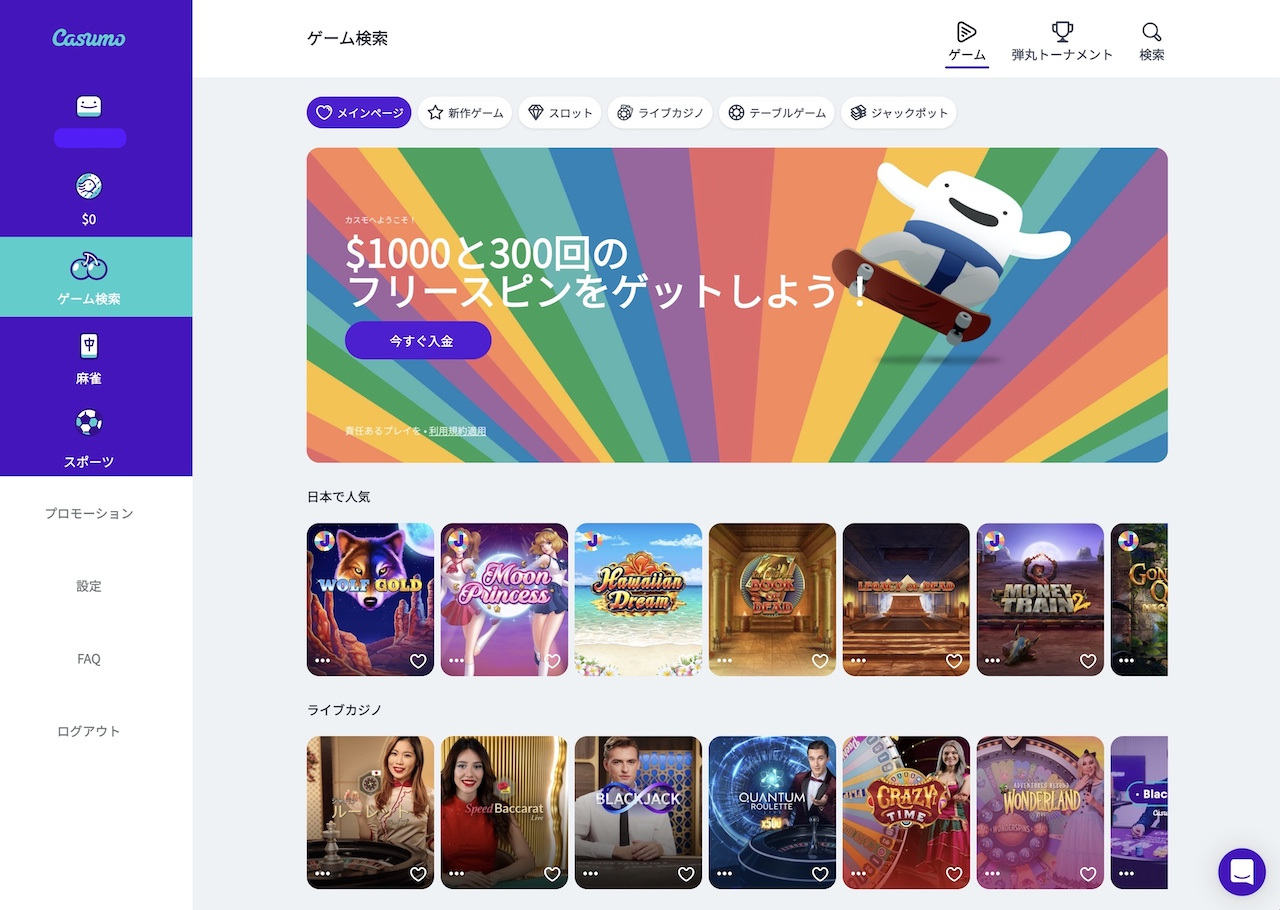Viewport: 1280px width, 910px height.
Task: Toggle the heart on Moon Princess
Action: point(551,661)
